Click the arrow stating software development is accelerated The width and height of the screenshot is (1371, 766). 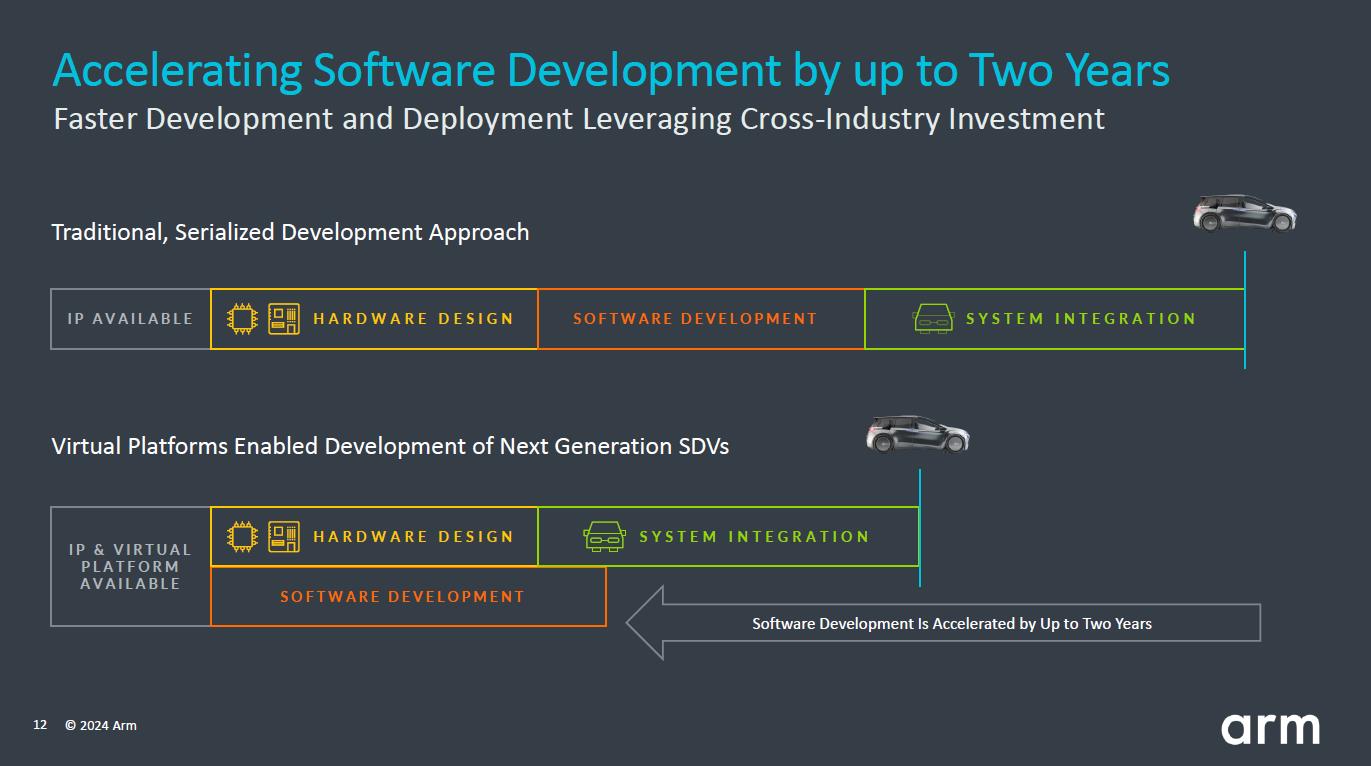(x=943, y=623)
